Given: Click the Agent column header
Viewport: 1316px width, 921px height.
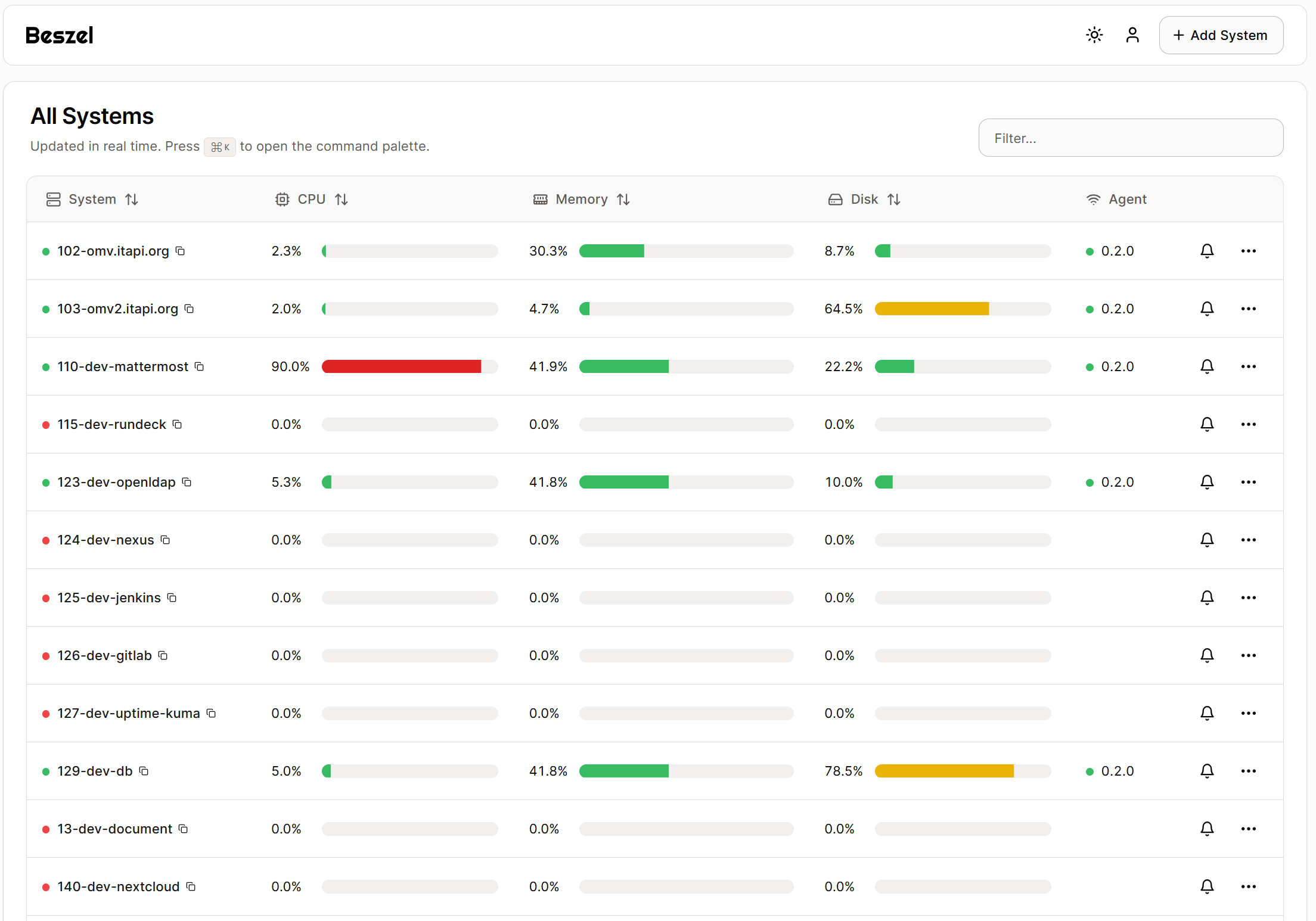Looking at the screenshot, I should [1116, 199].
